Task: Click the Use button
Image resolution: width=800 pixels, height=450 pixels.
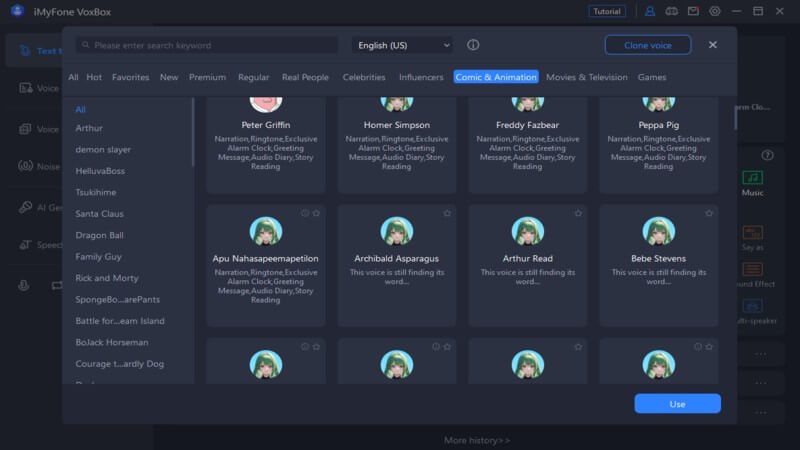Action: pos(678,404)
